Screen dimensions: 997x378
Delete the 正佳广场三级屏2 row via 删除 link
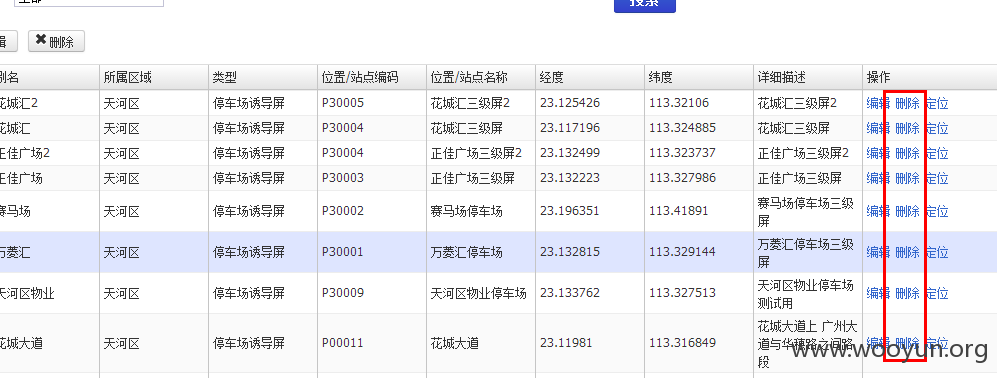(907, 153)
